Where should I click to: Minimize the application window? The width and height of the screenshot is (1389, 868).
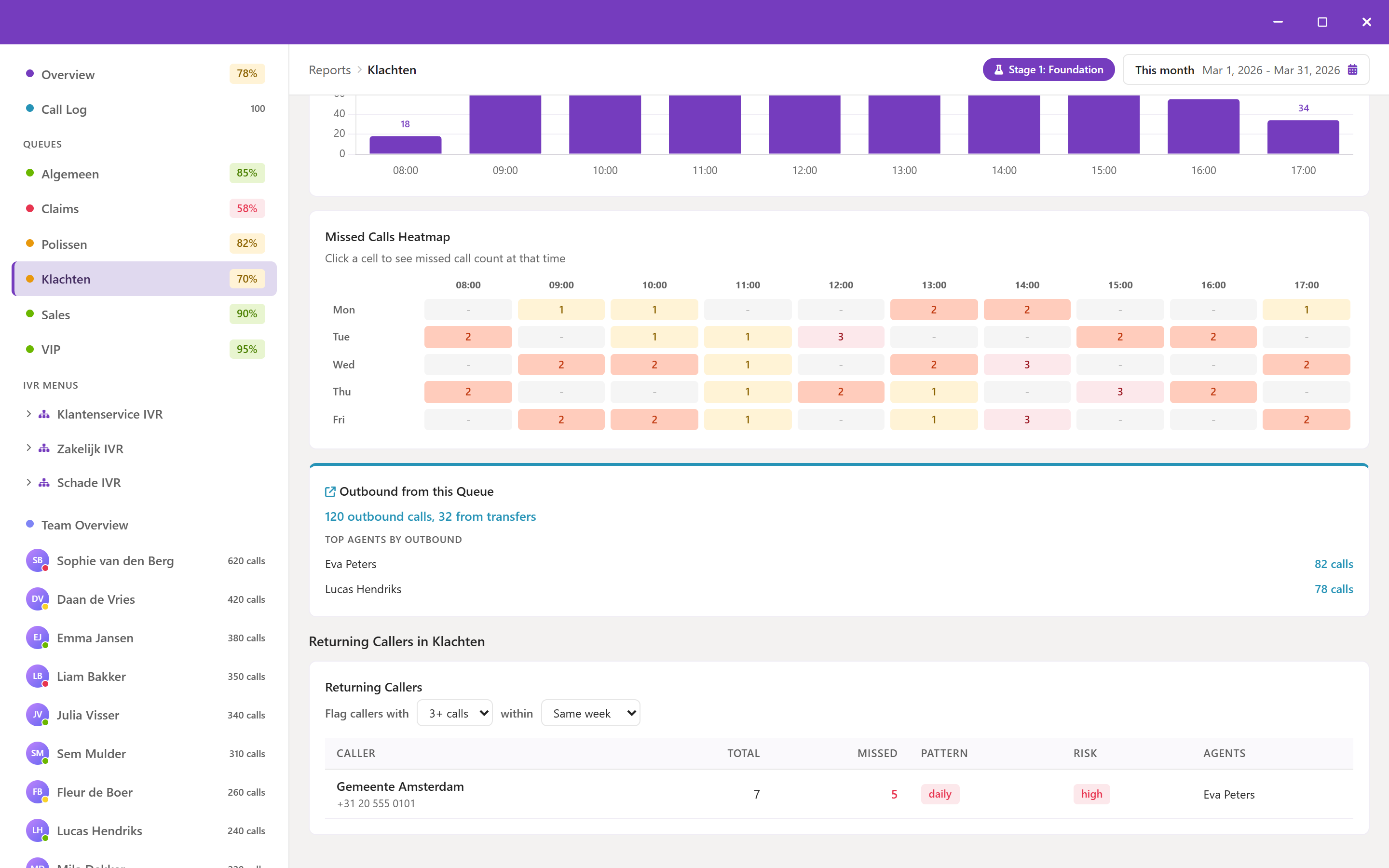click(1278, 22)
